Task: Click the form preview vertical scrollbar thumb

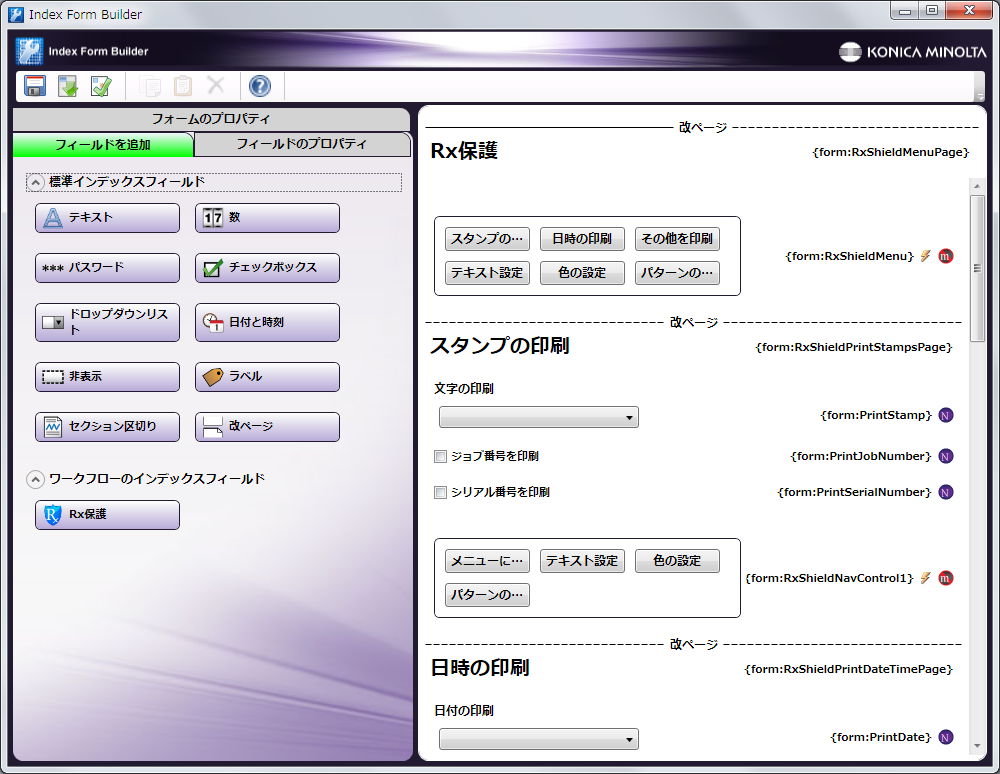Action: coord(977,268)
